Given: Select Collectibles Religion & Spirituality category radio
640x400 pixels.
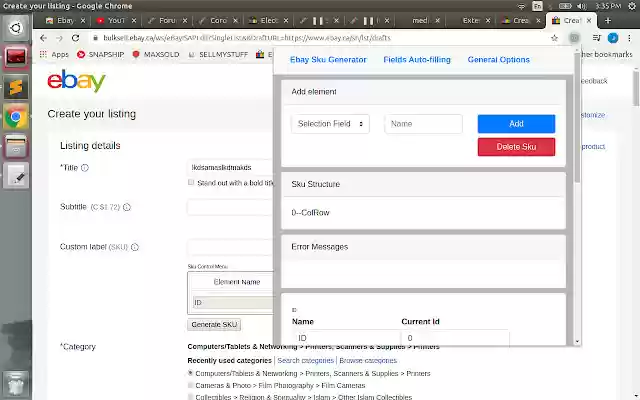Looking at the screenshot, I should [x=190, y=396].
